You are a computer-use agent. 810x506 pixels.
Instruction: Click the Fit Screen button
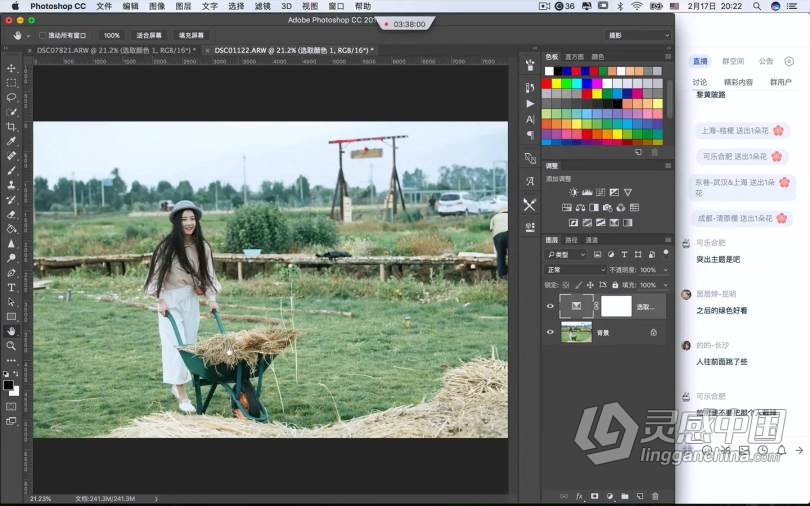coord(149,35)
